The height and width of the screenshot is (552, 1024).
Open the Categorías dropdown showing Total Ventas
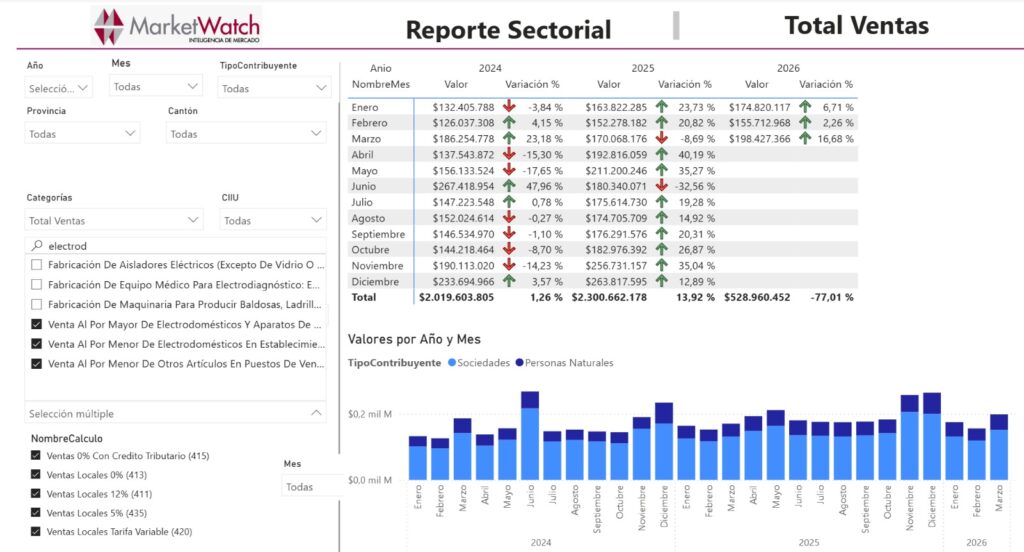pyautogui.click(x=114, y=221)
